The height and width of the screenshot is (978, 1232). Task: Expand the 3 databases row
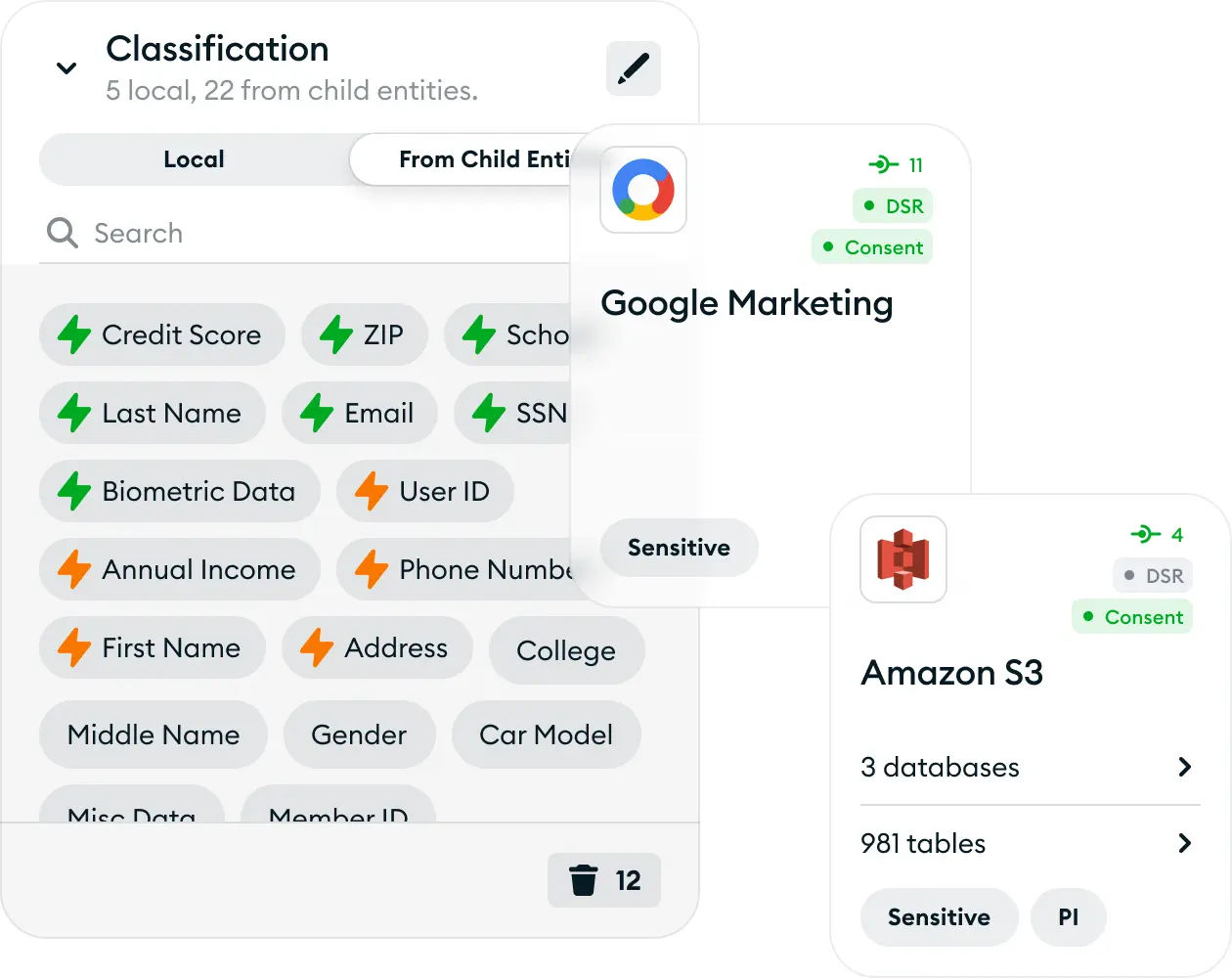coord(1184,767)
